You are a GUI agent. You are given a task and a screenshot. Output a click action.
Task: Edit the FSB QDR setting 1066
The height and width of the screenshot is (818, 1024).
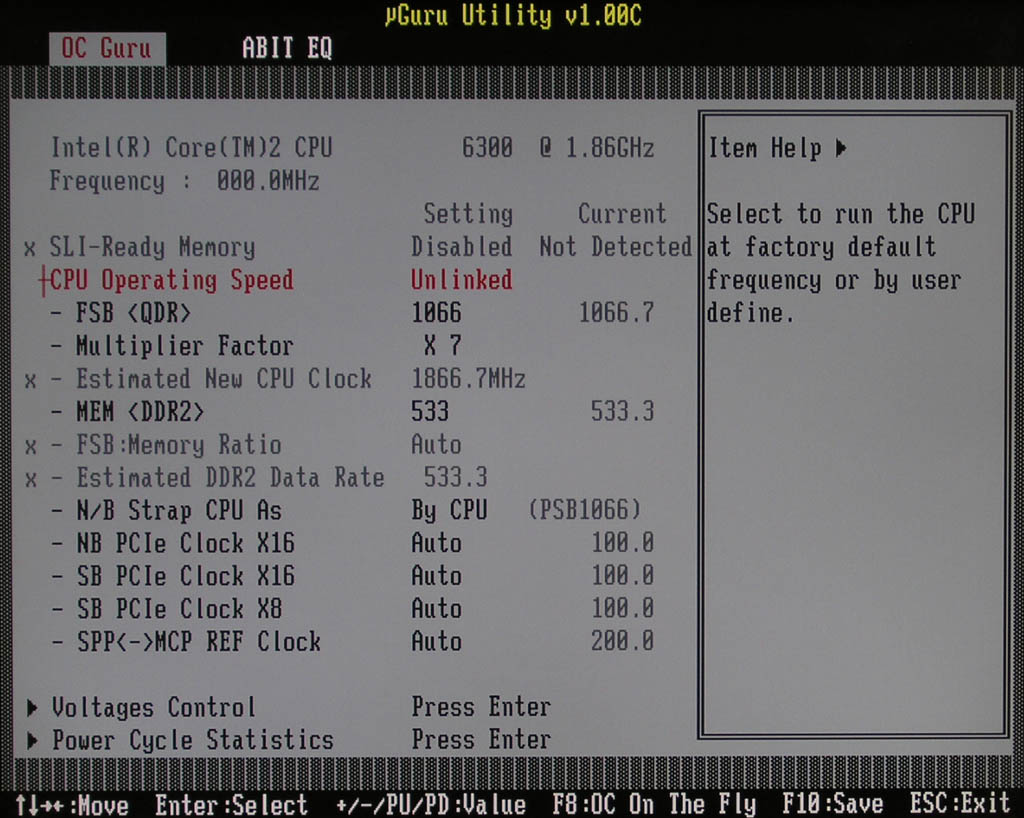pos(436,313)
